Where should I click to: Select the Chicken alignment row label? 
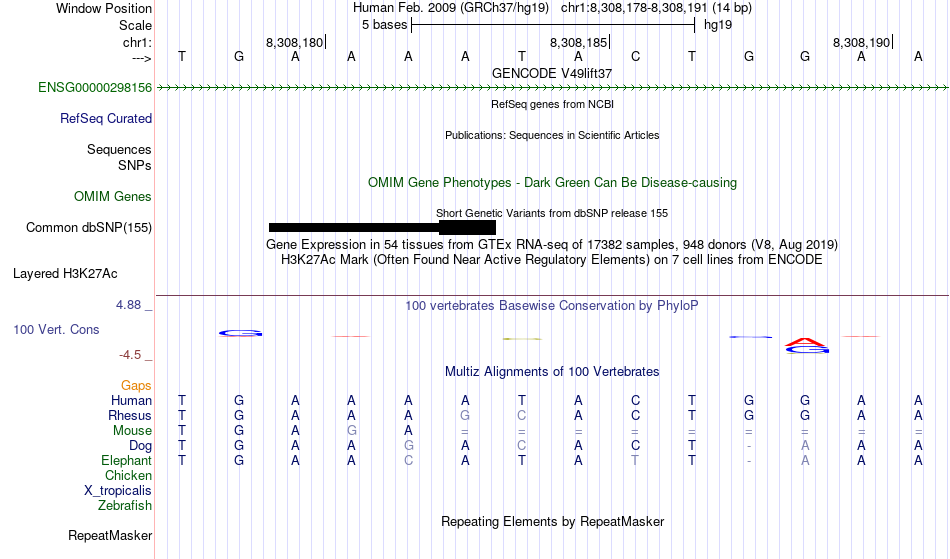(128, 476)
